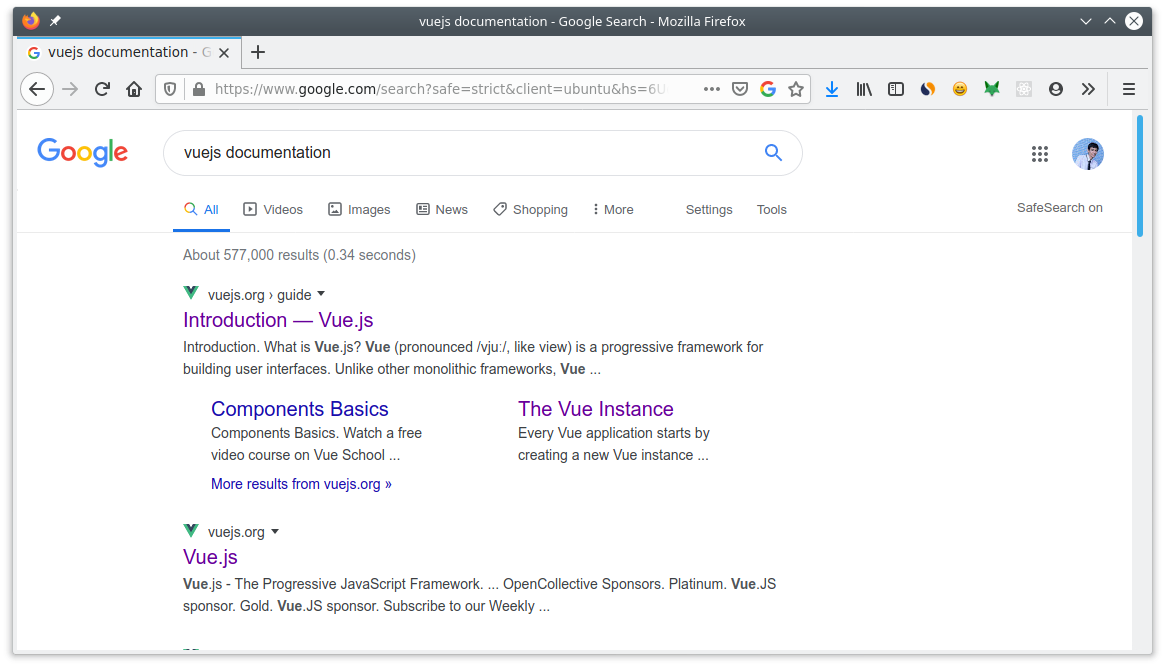Click the smiley face extension icon
Image resolution: width=1165 pixels, height=667 pixels.
[x=959, y=89]
